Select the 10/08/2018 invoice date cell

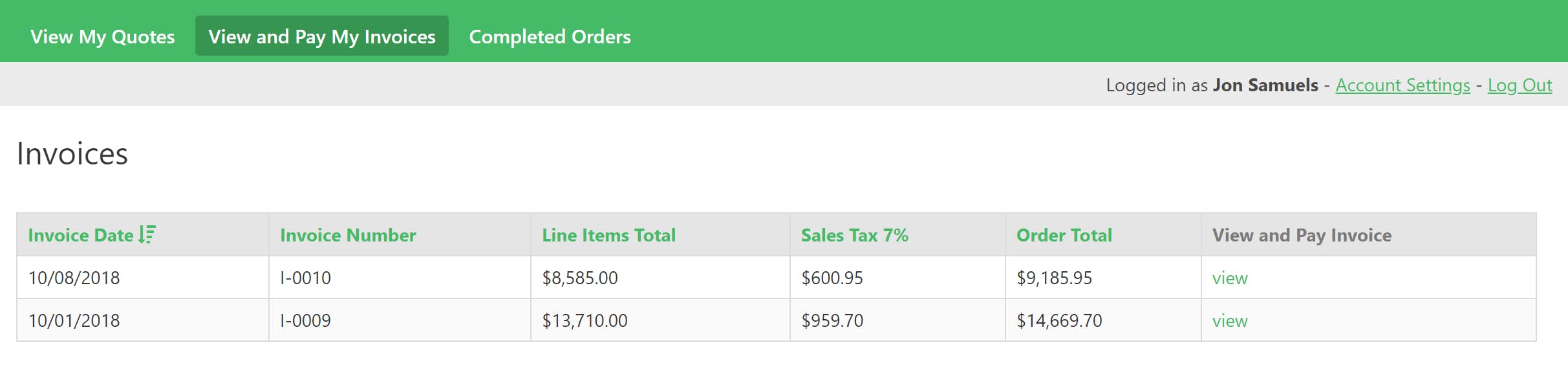(143, 278)
